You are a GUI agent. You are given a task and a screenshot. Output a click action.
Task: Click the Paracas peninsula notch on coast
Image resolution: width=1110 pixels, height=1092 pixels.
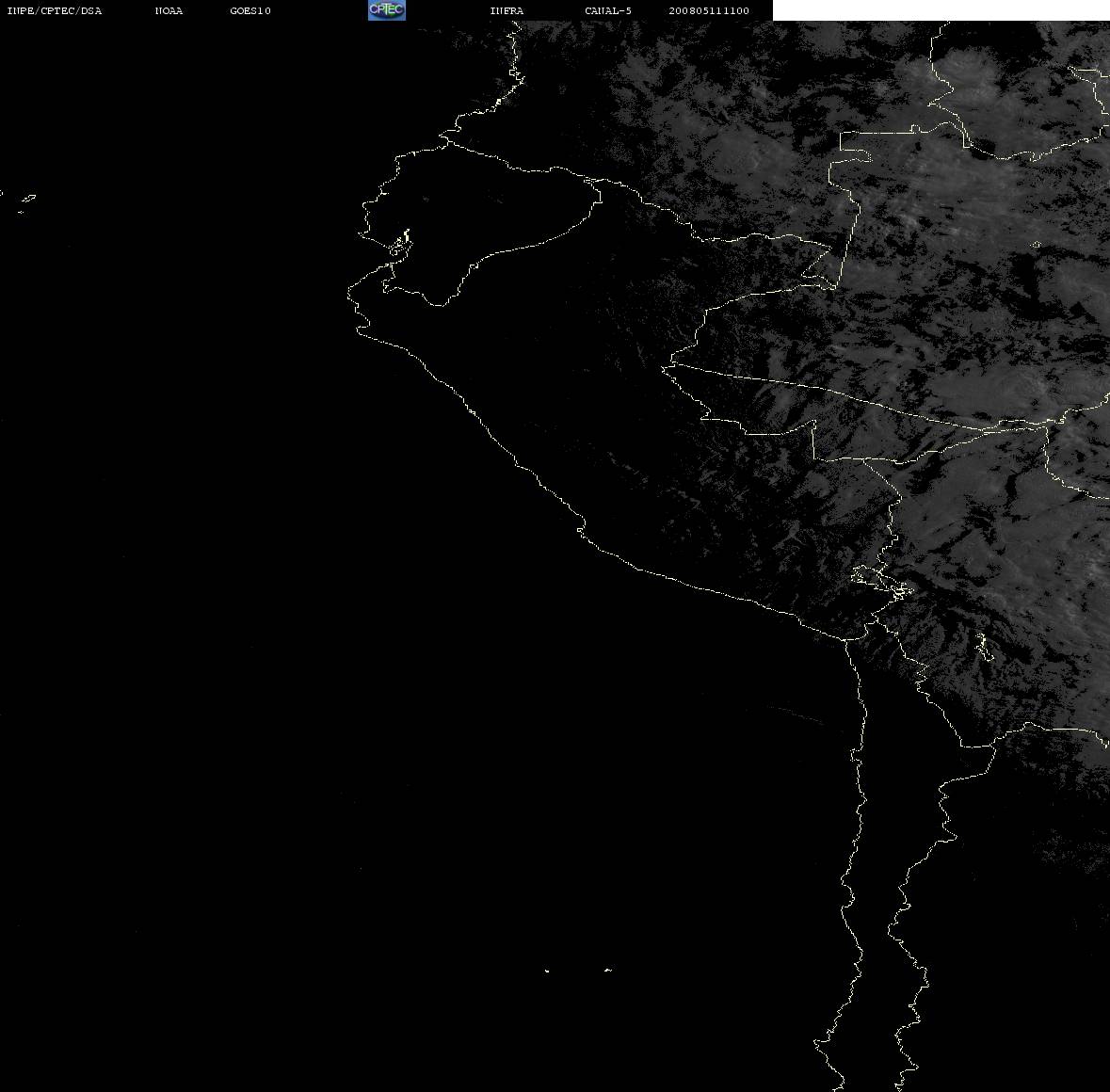click(x=581, y=527)
